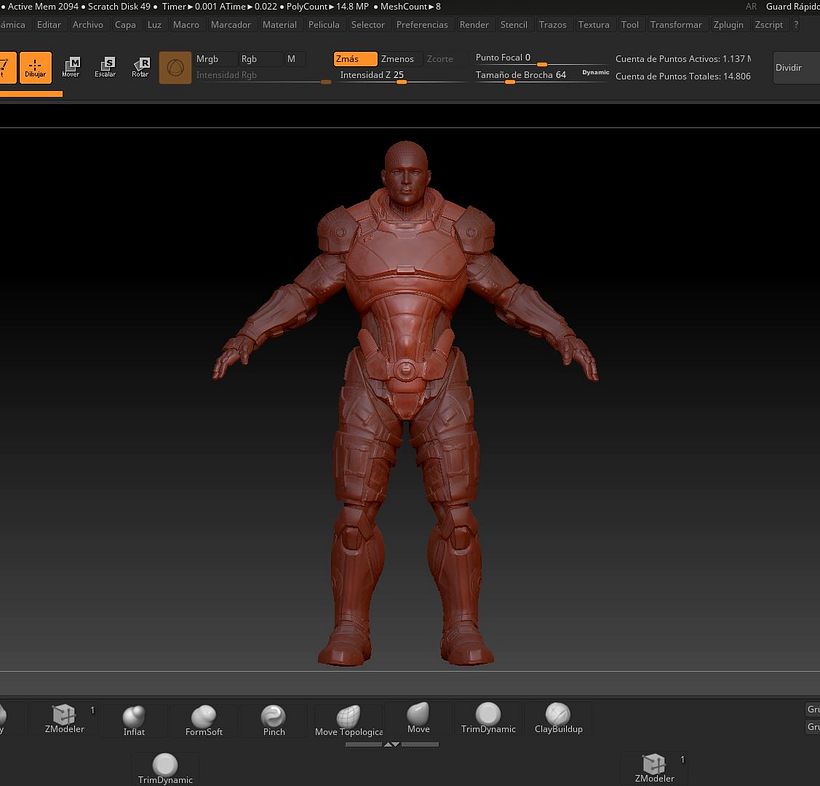Viewport: 820px width, 786px height.
Task: Click the Active Mem 2094 status text
Action: [43, 7]
